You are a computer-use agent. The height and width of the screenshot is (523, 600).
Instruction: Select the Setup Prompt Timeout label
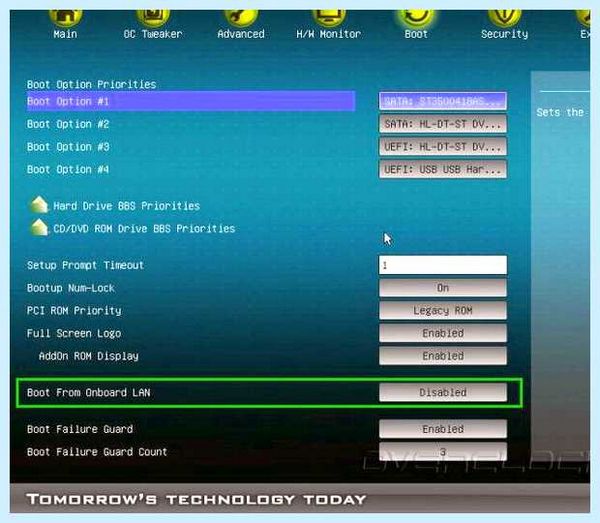85,265
